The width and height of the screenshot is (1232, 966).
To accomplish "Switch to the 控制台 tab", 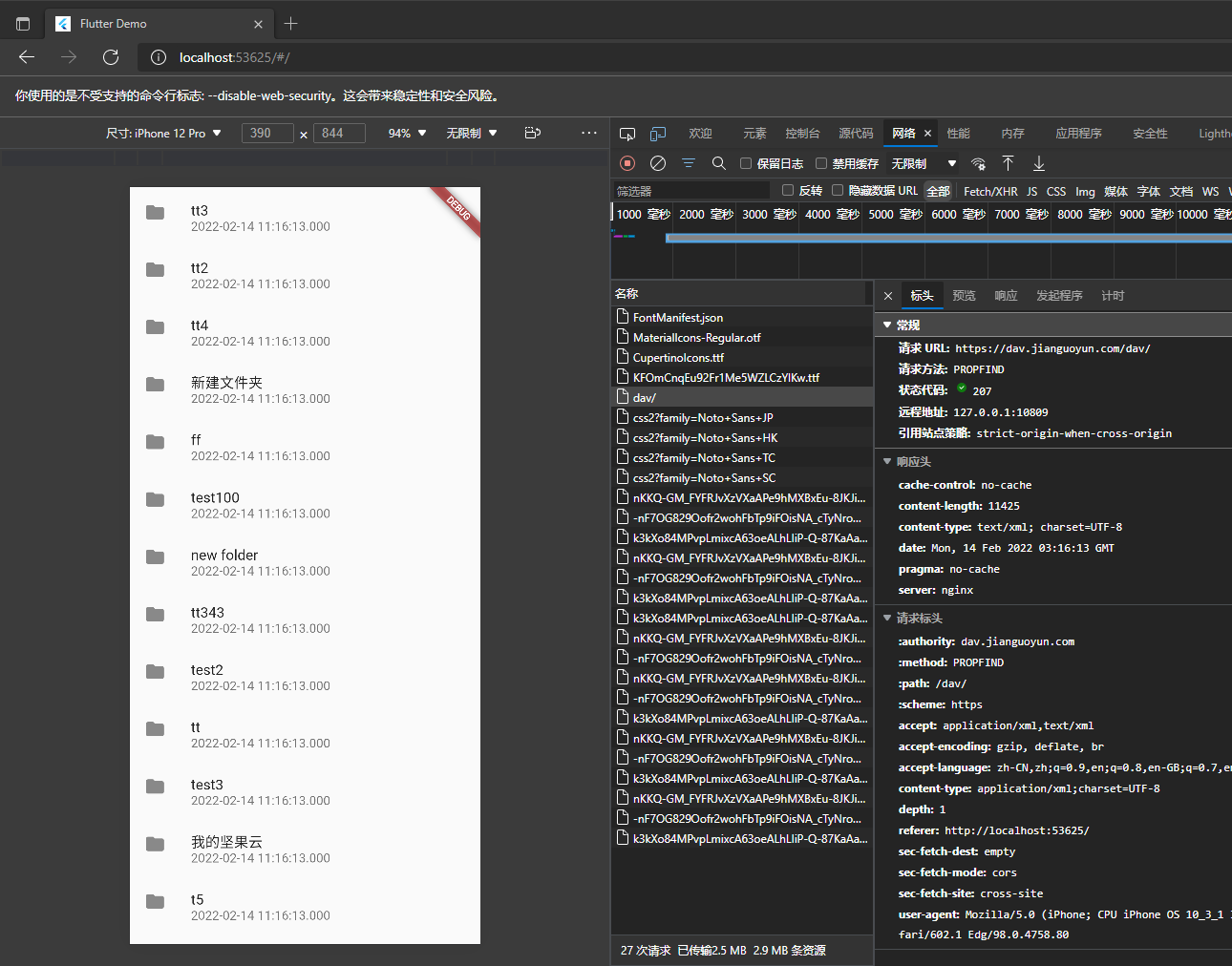I will tap(802, 134).
